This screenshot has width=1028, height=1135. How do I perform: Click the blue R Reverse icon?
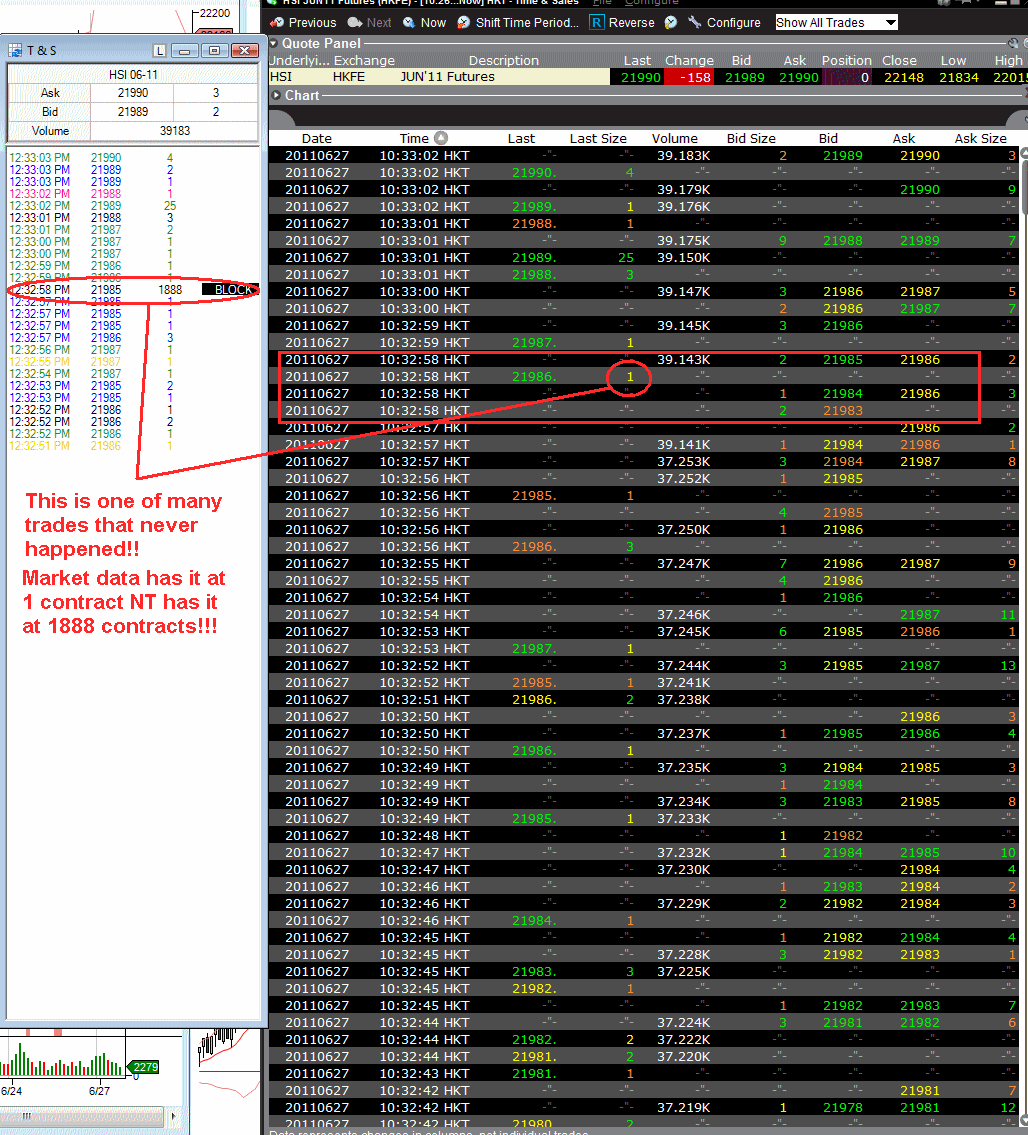(597, 22)
